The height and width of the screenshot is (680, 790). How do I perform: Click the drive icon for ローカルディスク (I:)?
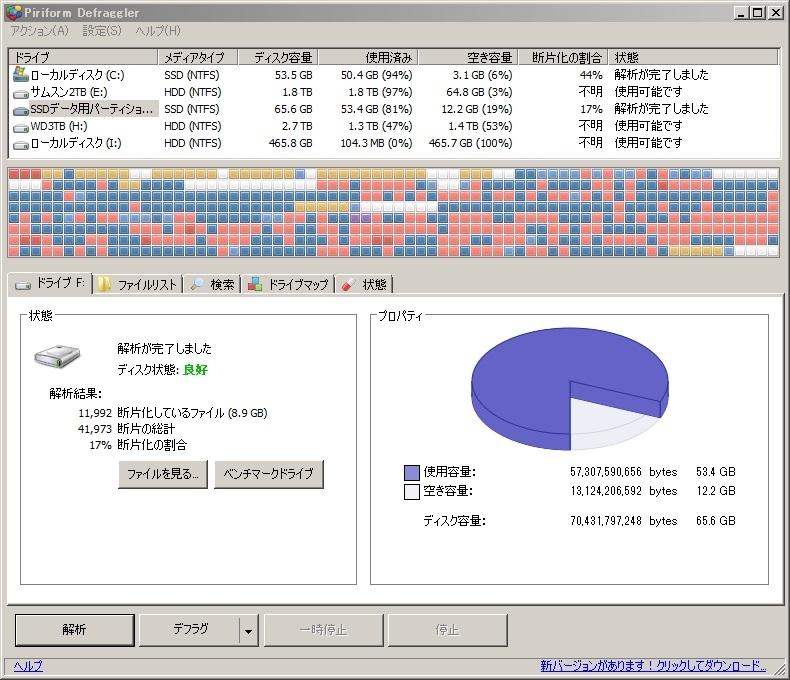tap(21, 145)
